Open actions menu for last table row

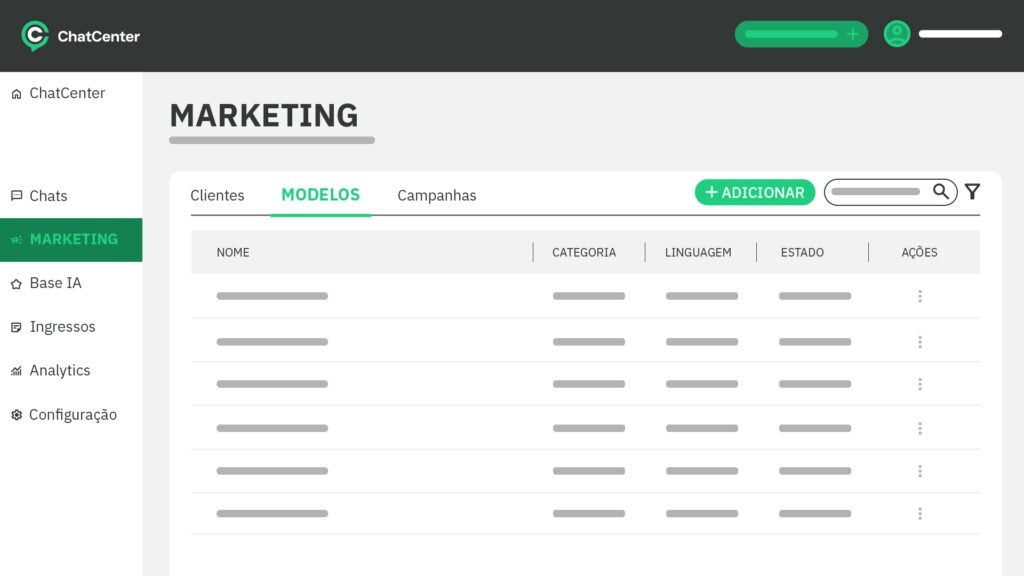[919, 514]
